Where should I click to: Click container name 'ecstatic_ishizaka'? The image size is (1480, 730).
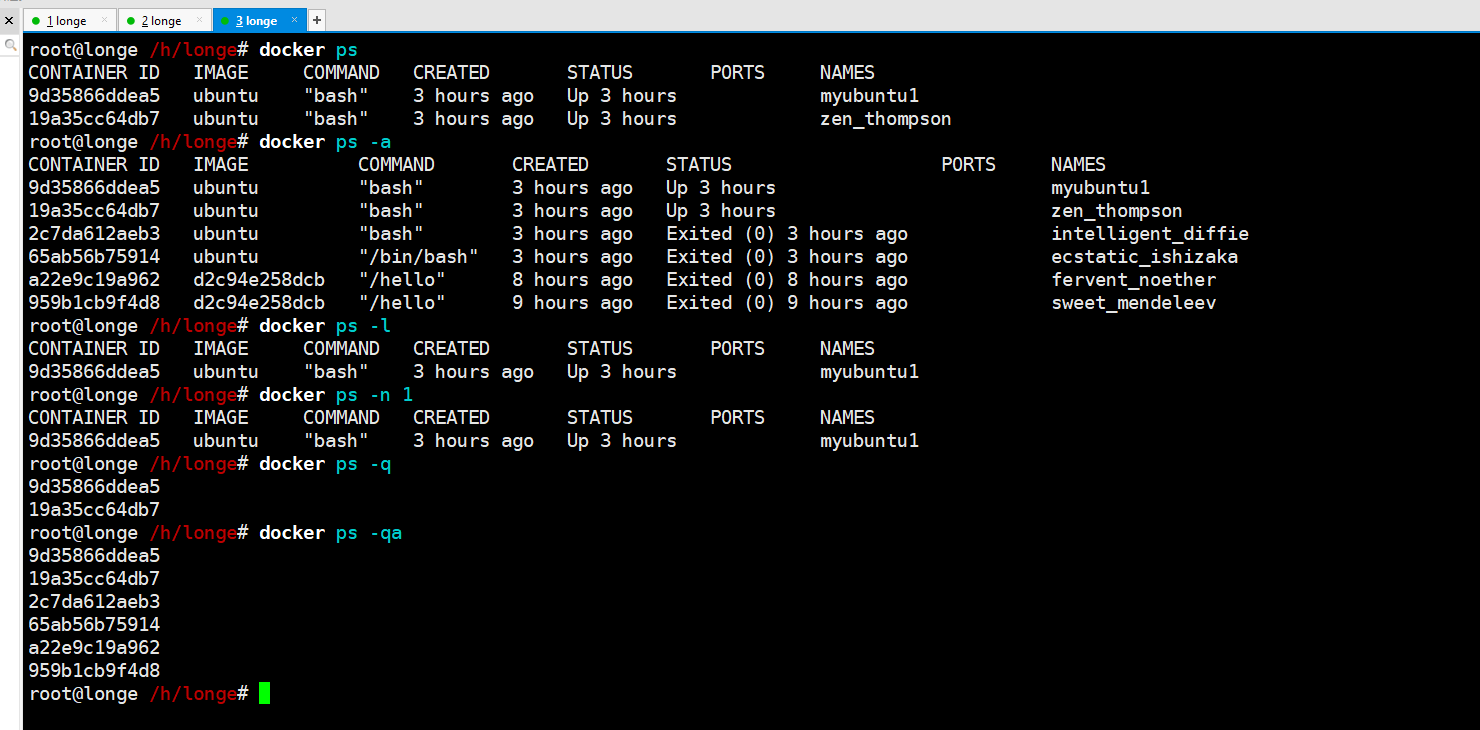coord(1145,257)
